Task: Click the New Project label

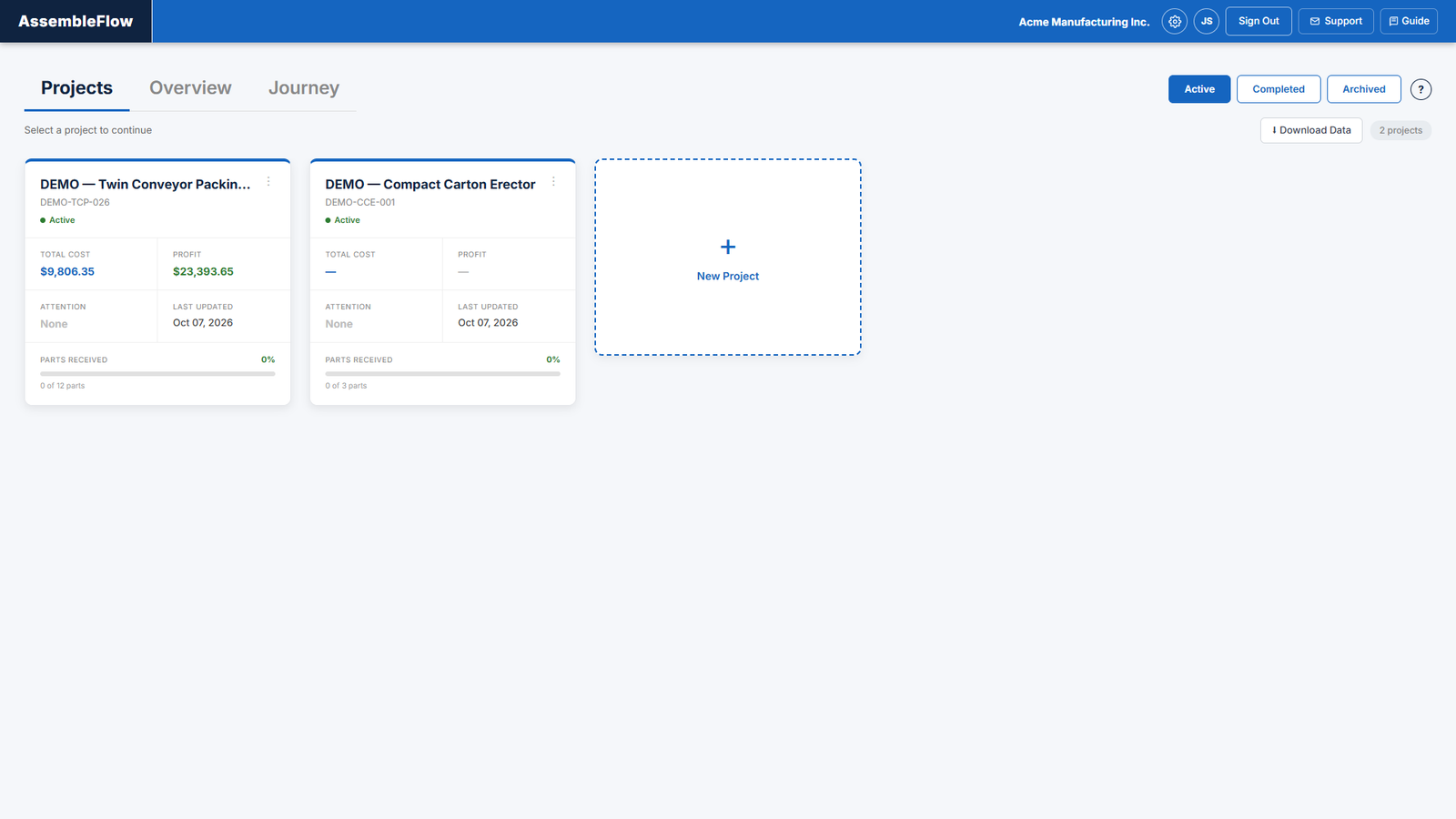Action: pos(728,276)
